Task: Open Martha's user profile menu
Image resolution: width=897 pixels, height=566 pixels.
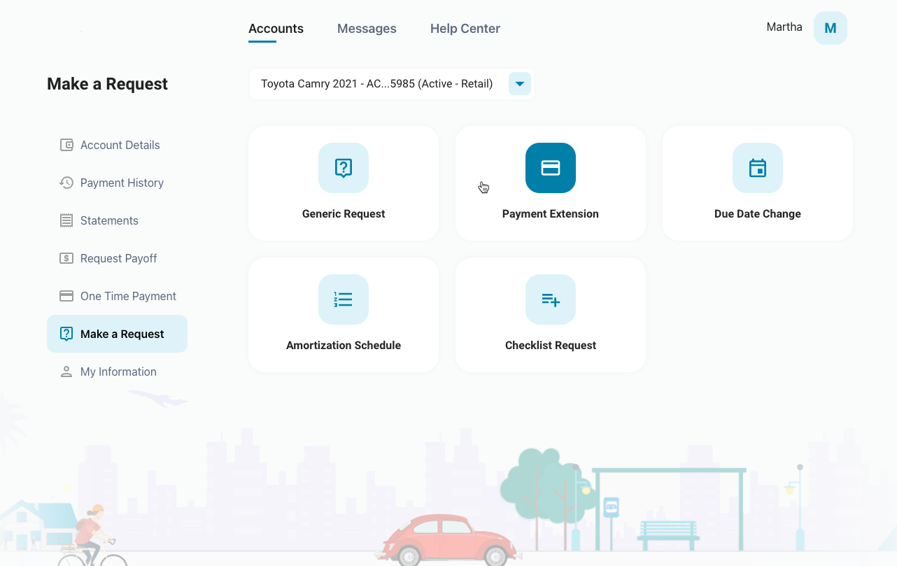Action: pyautogui.click(x=784, y=28)
